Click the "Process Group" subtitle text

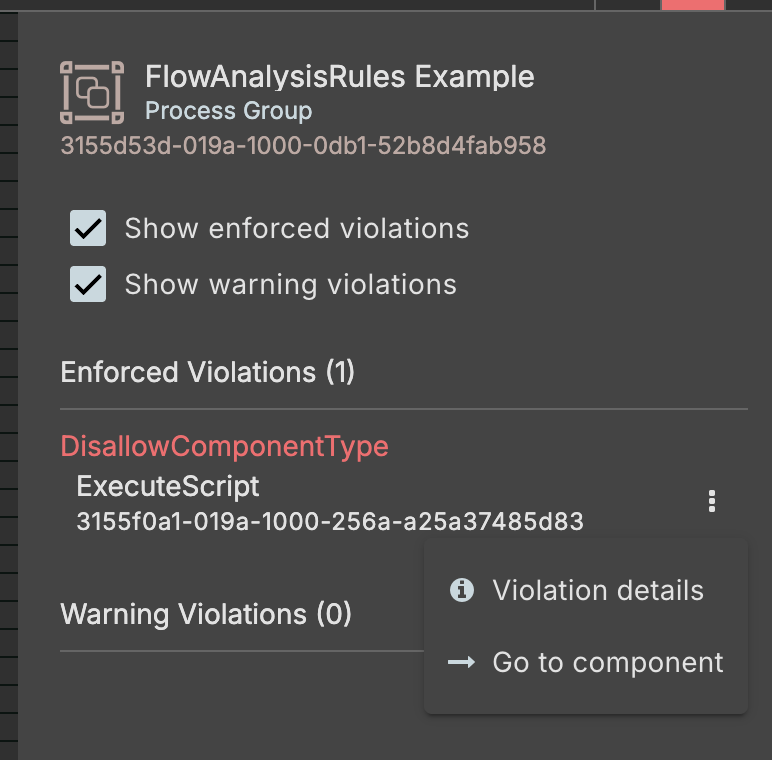[x=228, y=111]
